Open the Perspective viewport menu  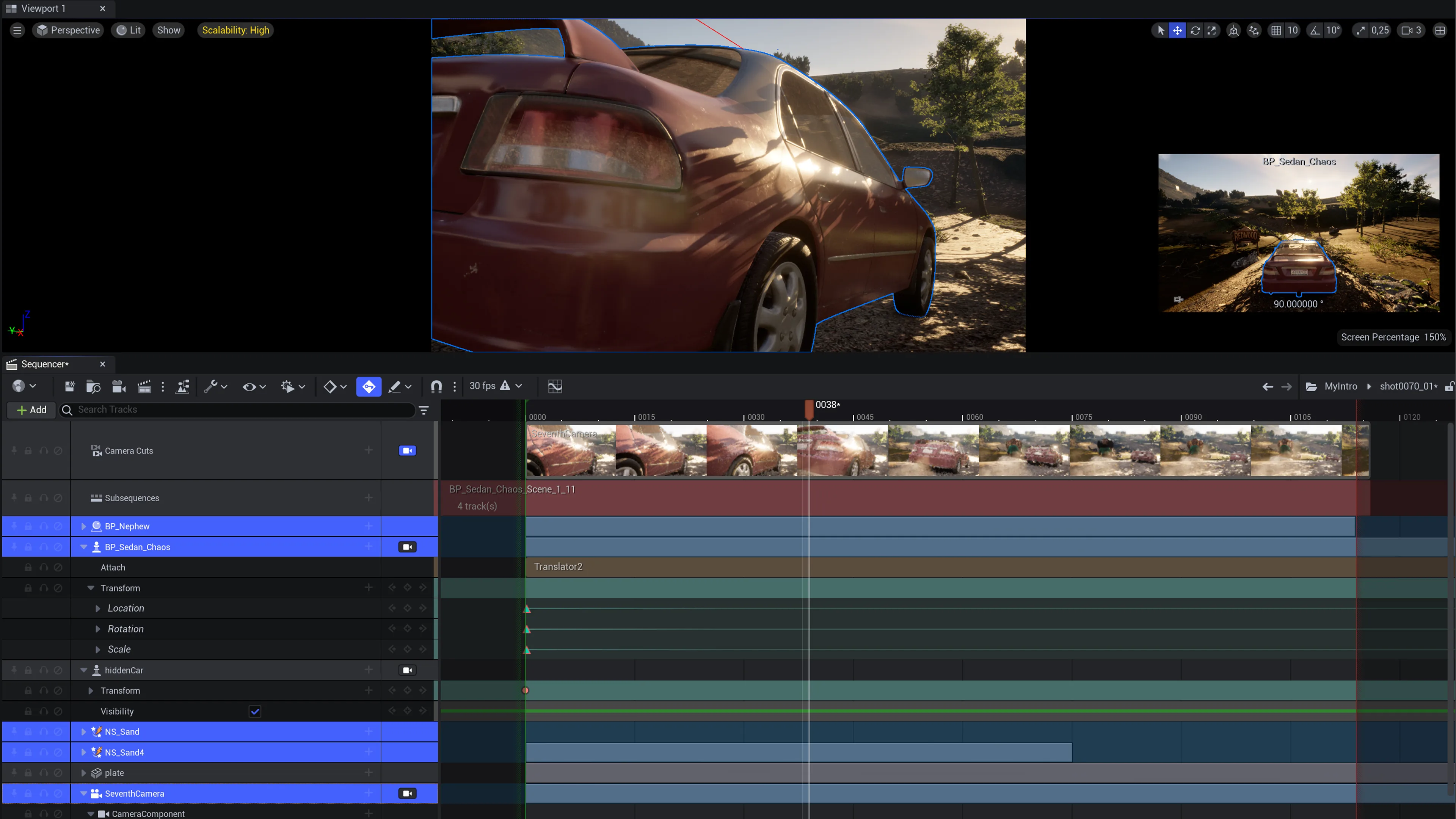68,30
